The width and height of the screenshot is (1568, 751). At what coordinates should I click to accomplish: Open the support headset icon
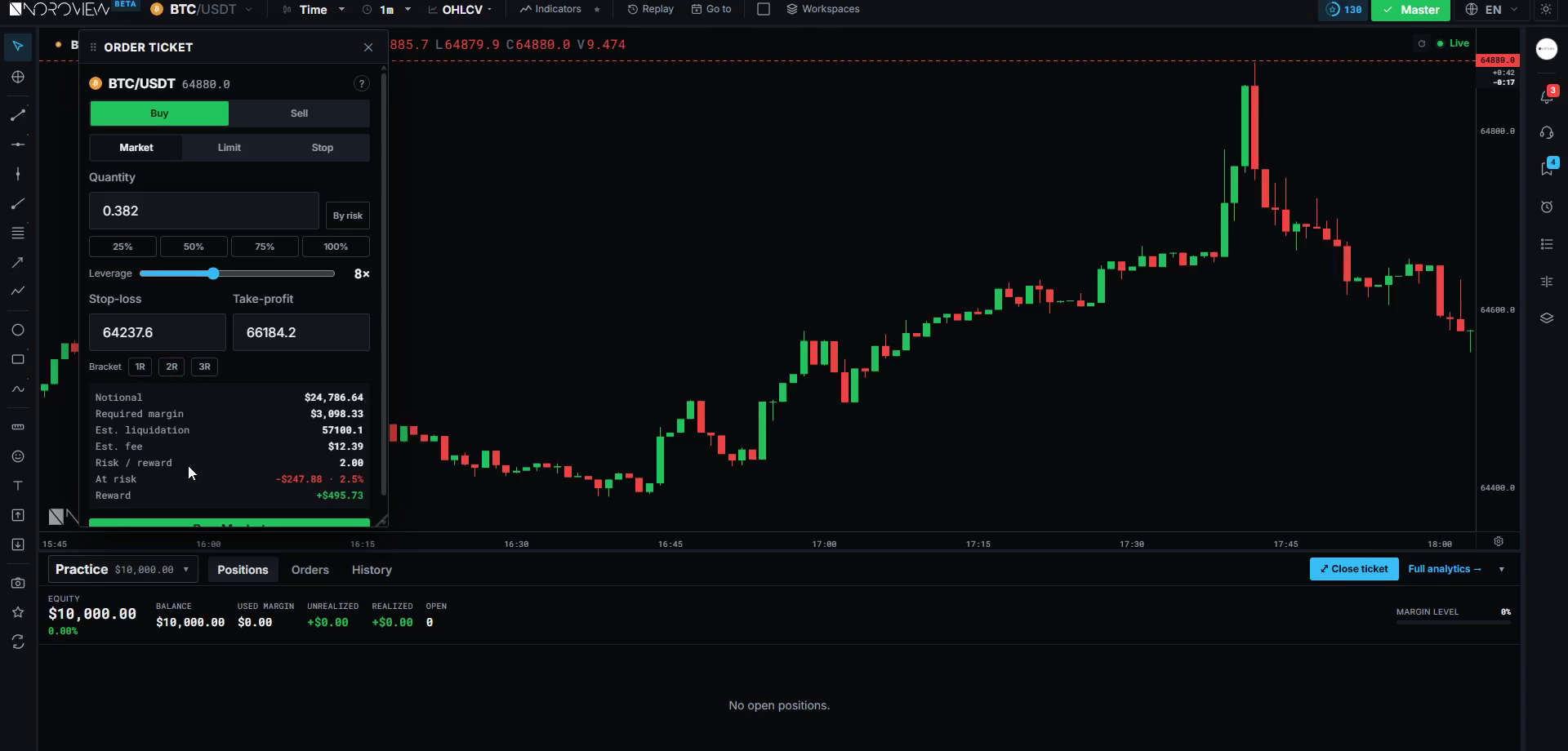1547,132
